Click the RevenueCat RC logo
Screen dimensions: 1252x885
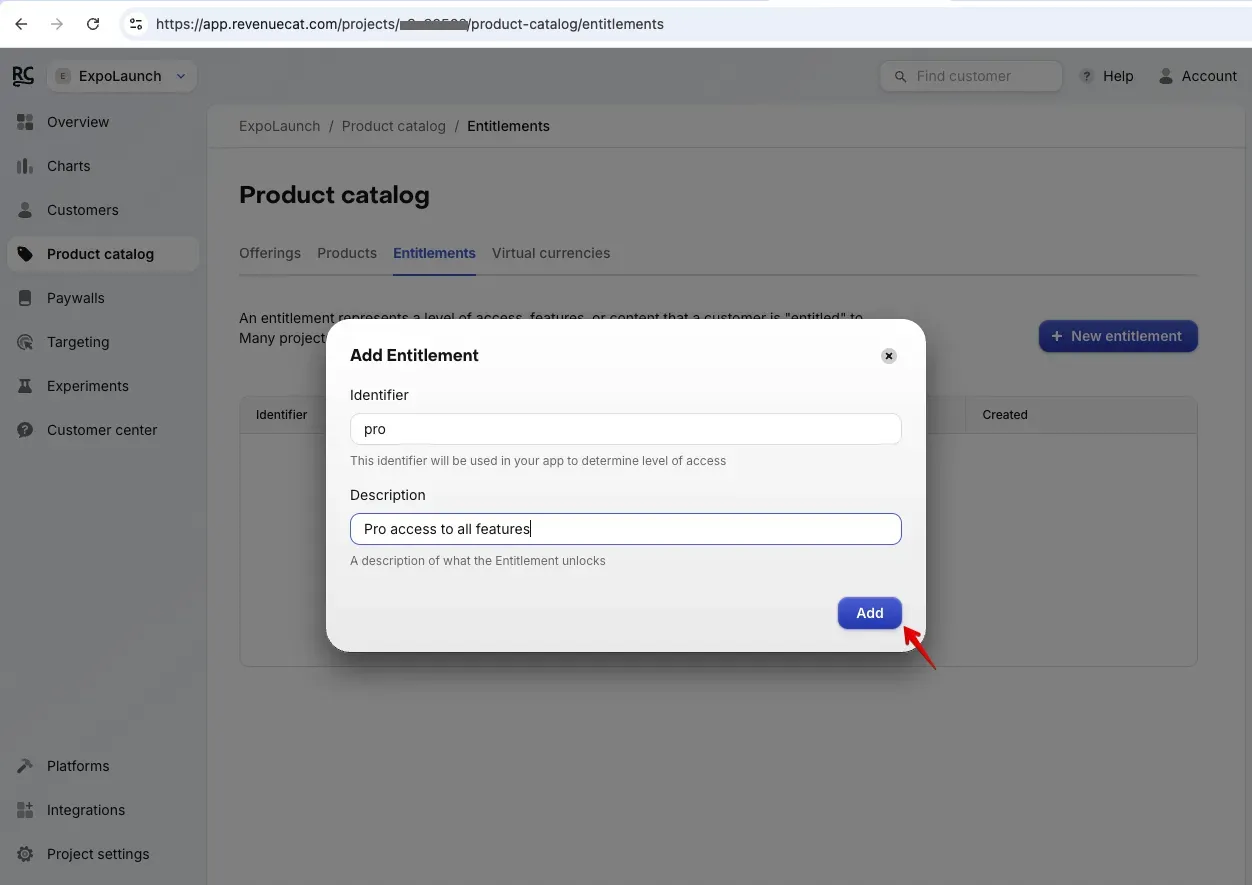[23, 76]
